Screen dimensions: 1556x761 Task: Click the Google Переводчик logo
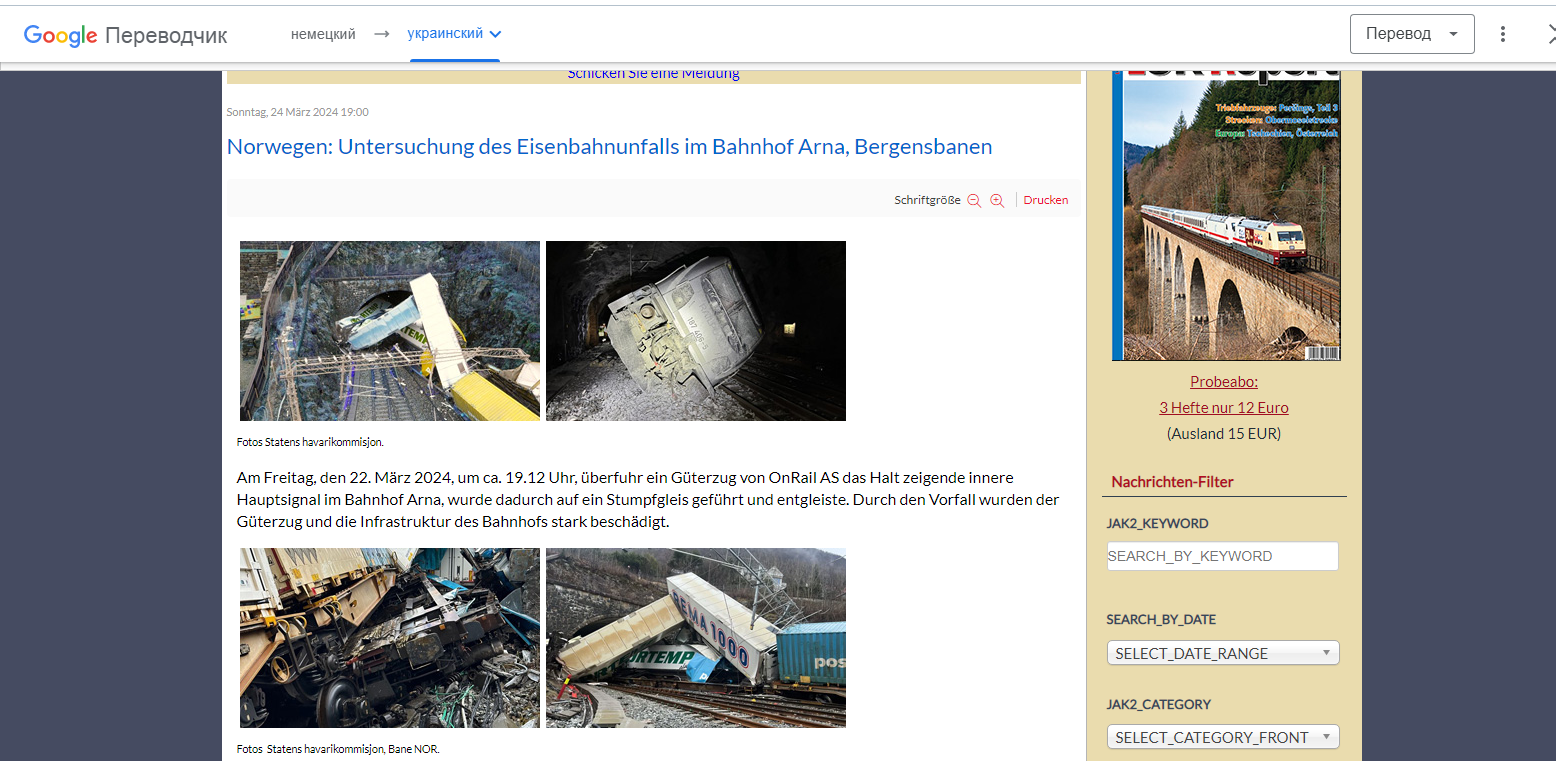126,35
